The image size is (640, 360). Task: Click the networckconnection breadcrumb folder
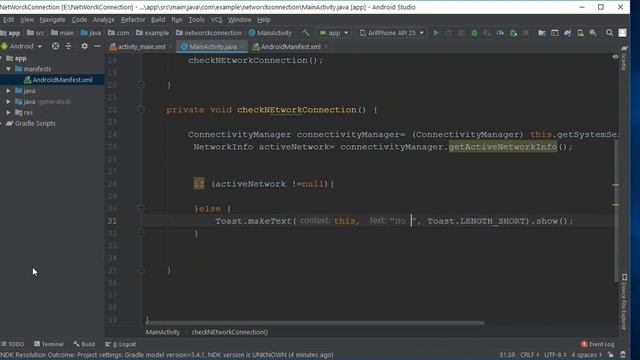pyautogui.click(x=209, y=33)
